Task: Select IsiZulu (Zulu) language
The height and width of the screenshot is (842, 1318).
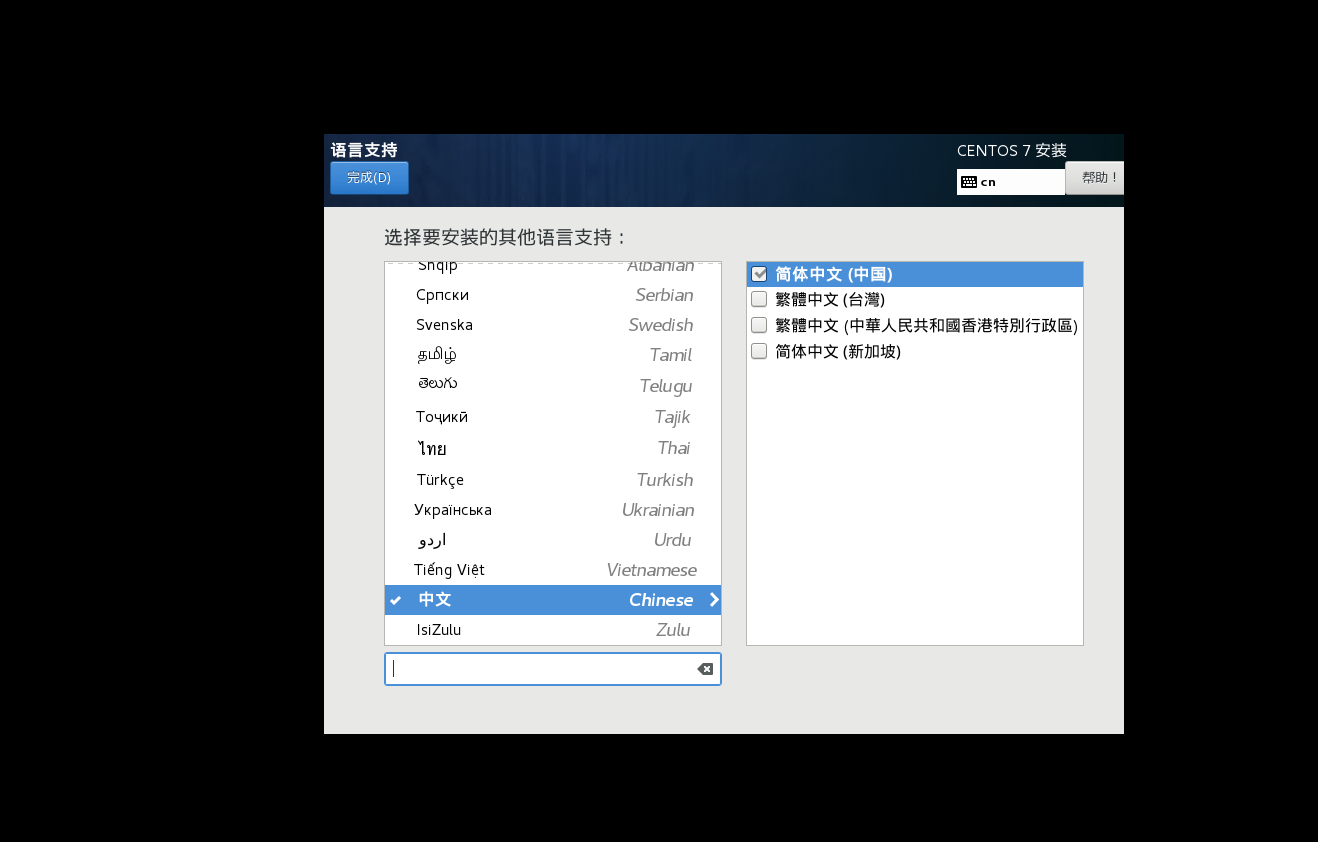Action: coord(552,630)
